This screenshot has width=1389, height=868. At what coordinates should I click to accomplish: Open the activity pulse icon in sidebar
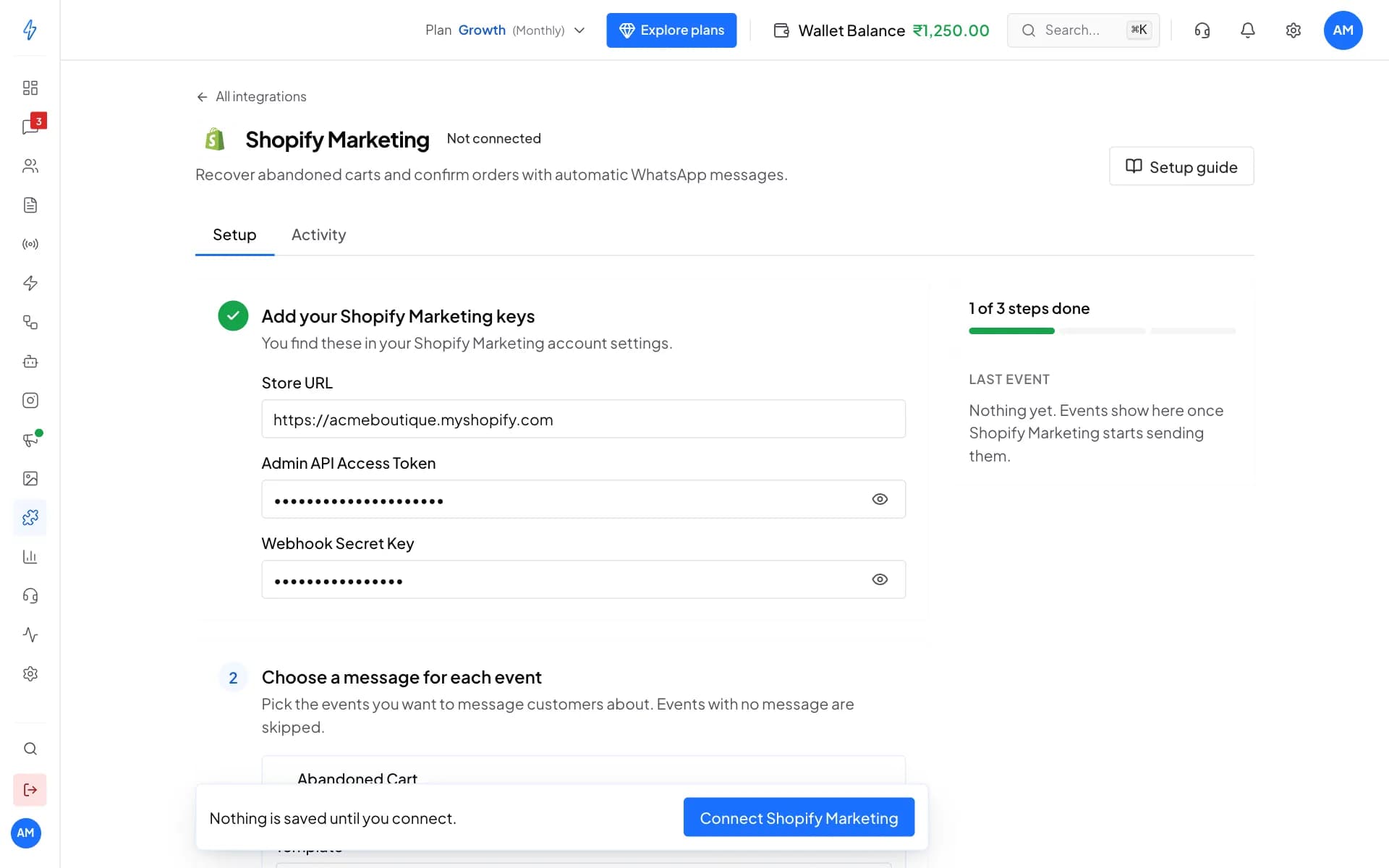coord(30,634)
